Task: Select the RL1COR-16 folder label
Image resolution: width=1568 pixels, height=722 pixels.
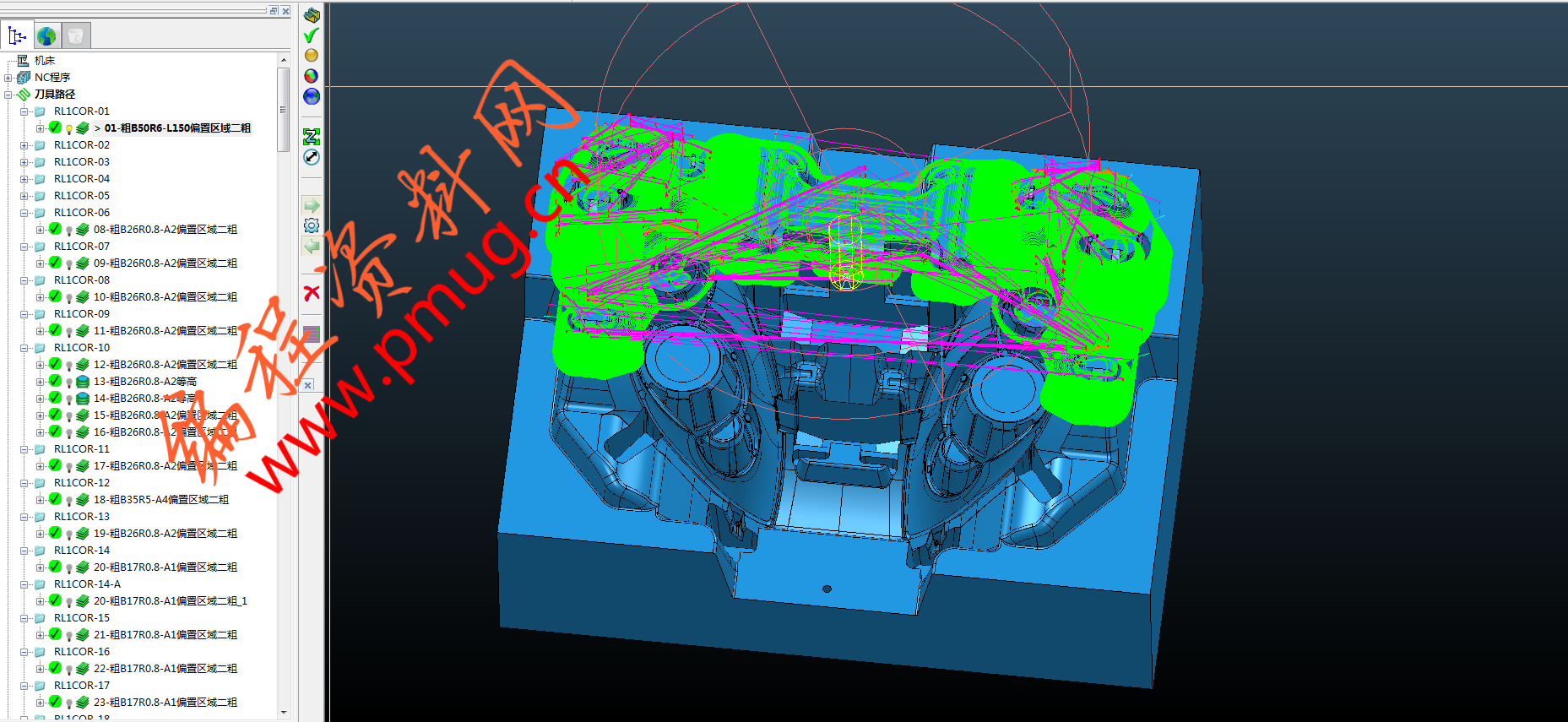Action: (82, 652)
